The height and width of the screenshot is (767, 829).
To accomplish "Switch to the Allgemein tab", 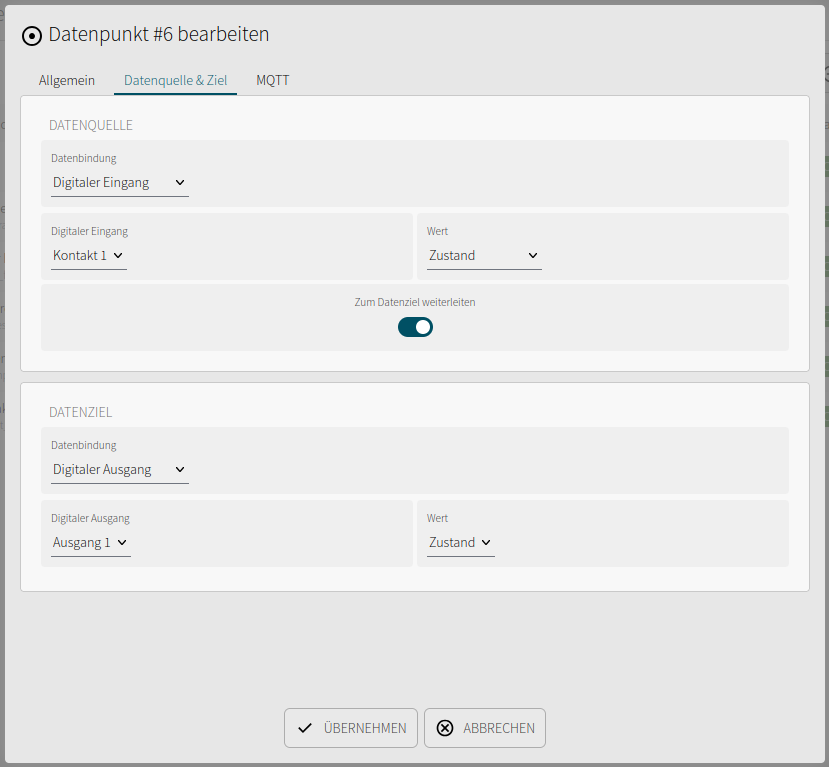I will point(67,80).
